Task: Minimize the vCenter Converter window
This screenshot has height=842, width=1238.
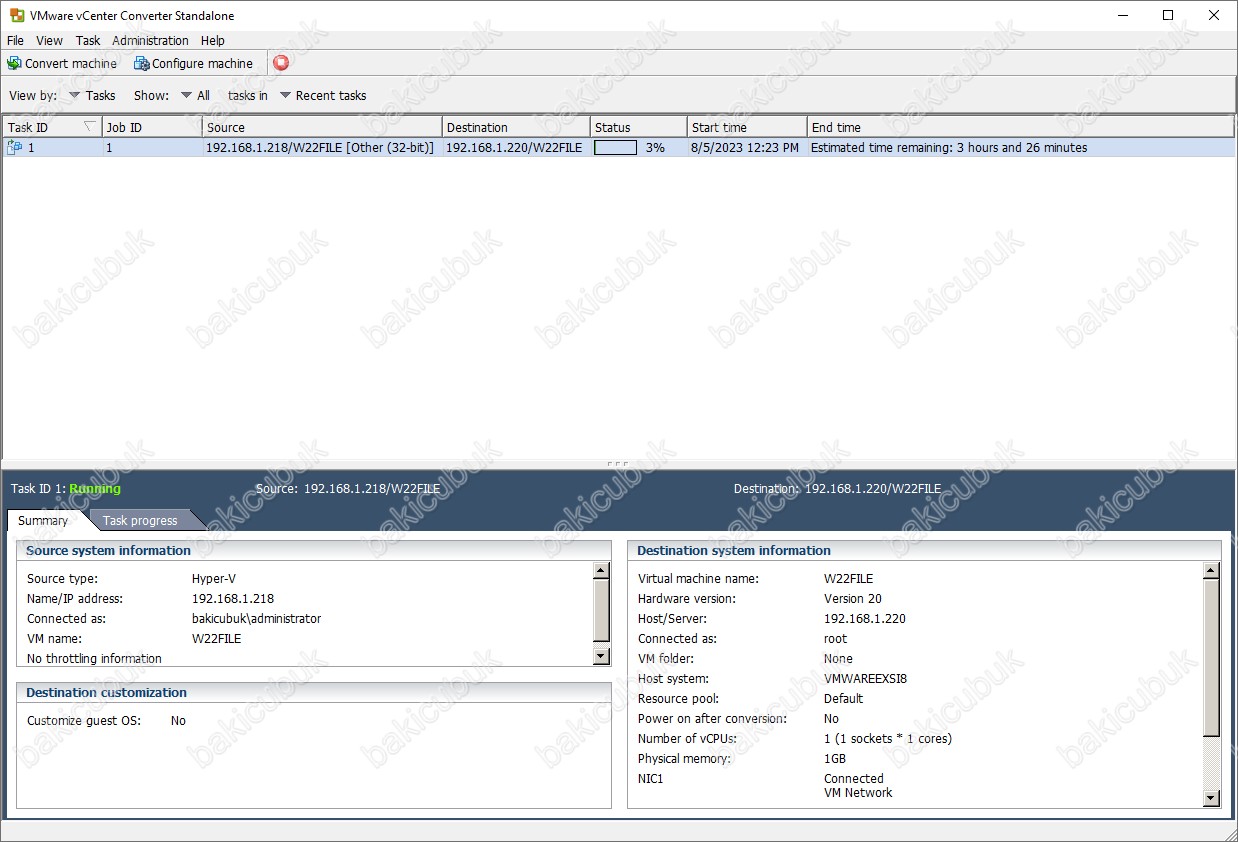Action: click(1122, 16)
